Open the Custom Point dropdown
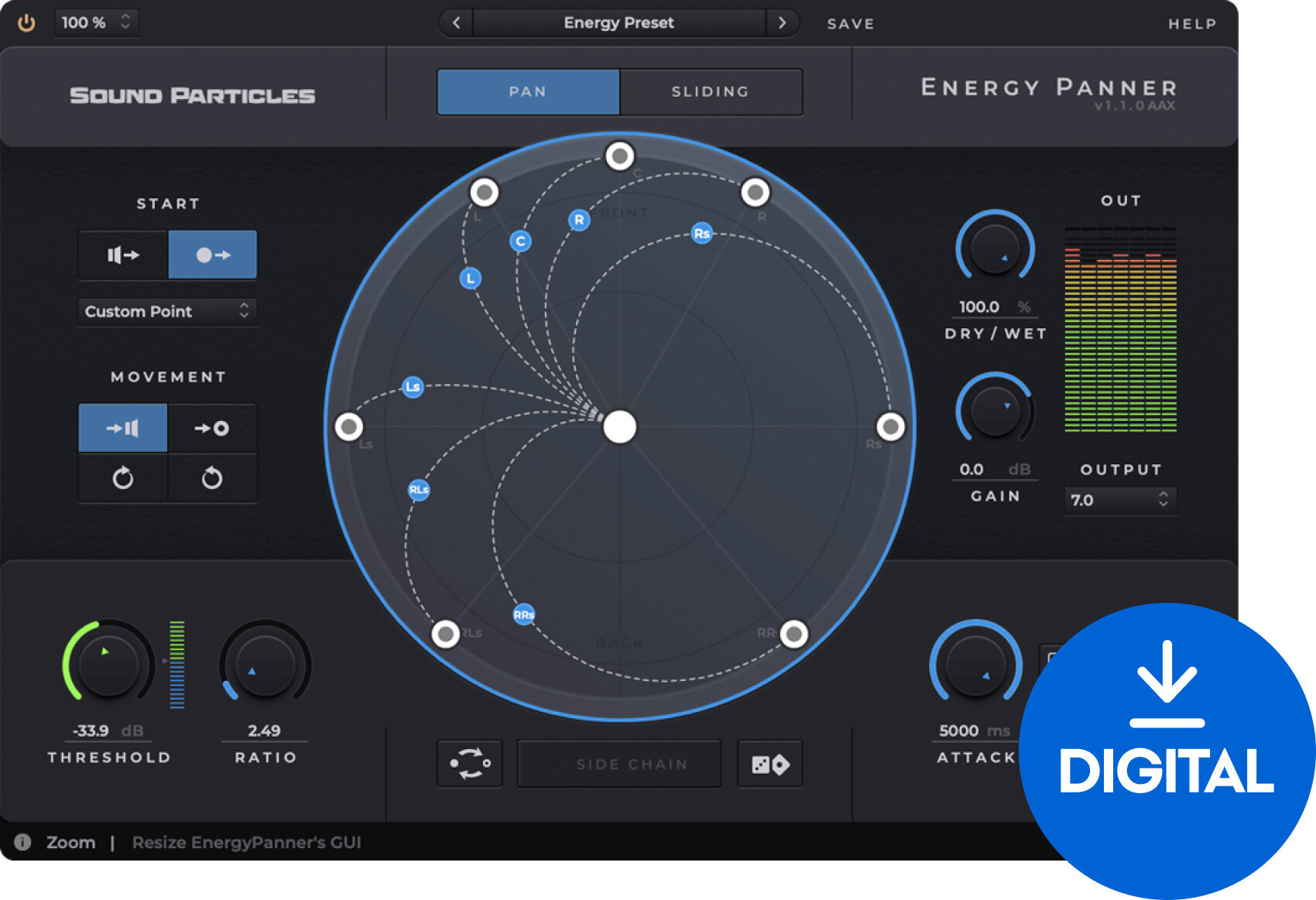1316x900 pixels. pyautogui.click(x=166, y=312)
